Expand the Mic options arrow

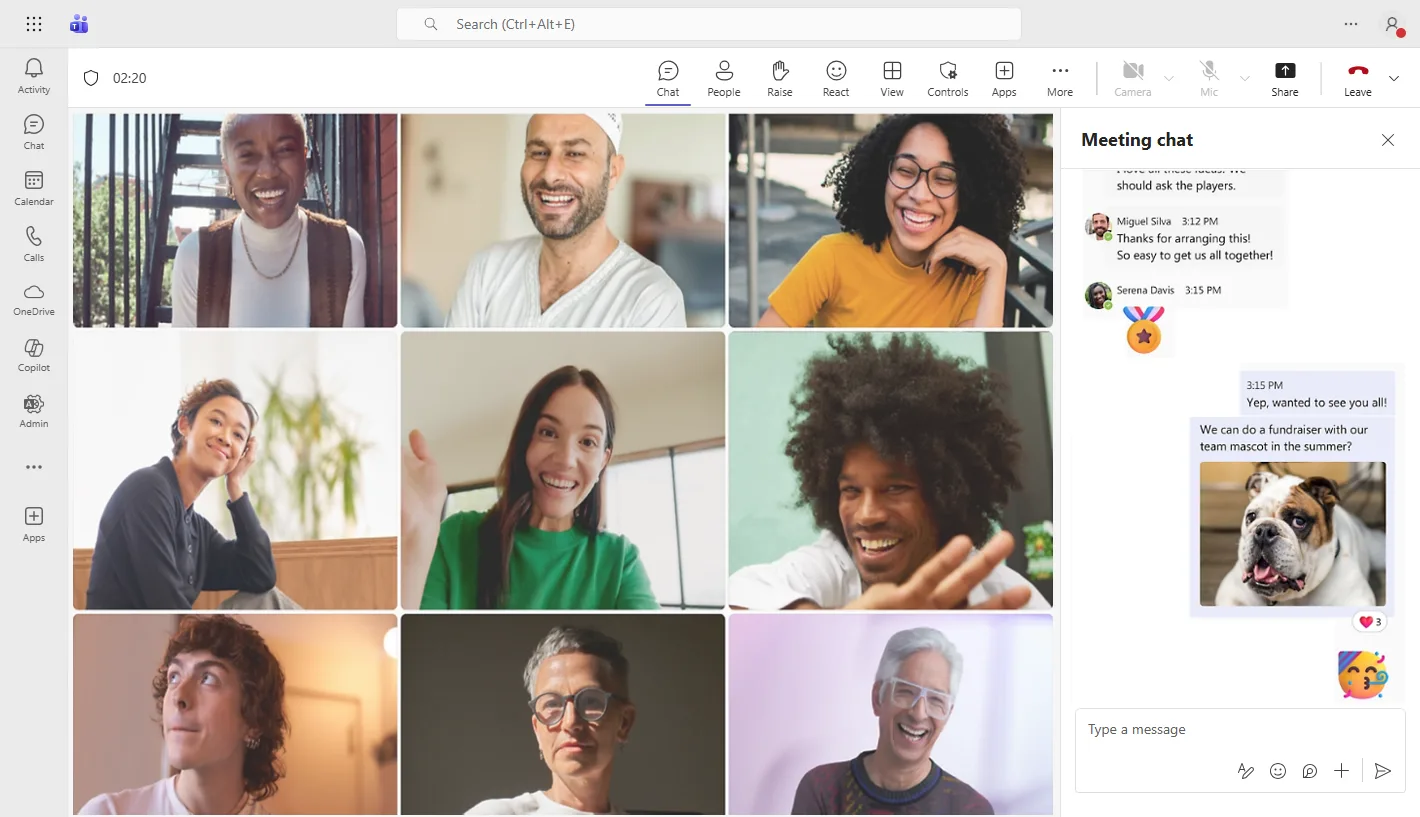point(1245,78)
